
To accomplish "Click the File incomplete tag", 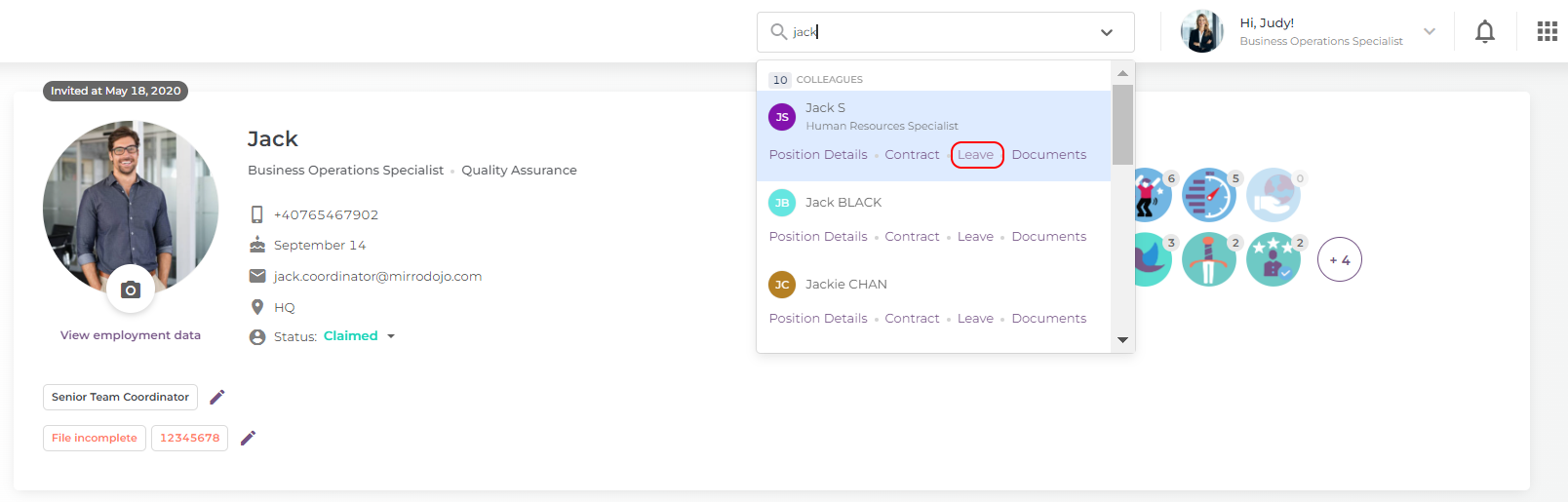I will pos(95,438).
